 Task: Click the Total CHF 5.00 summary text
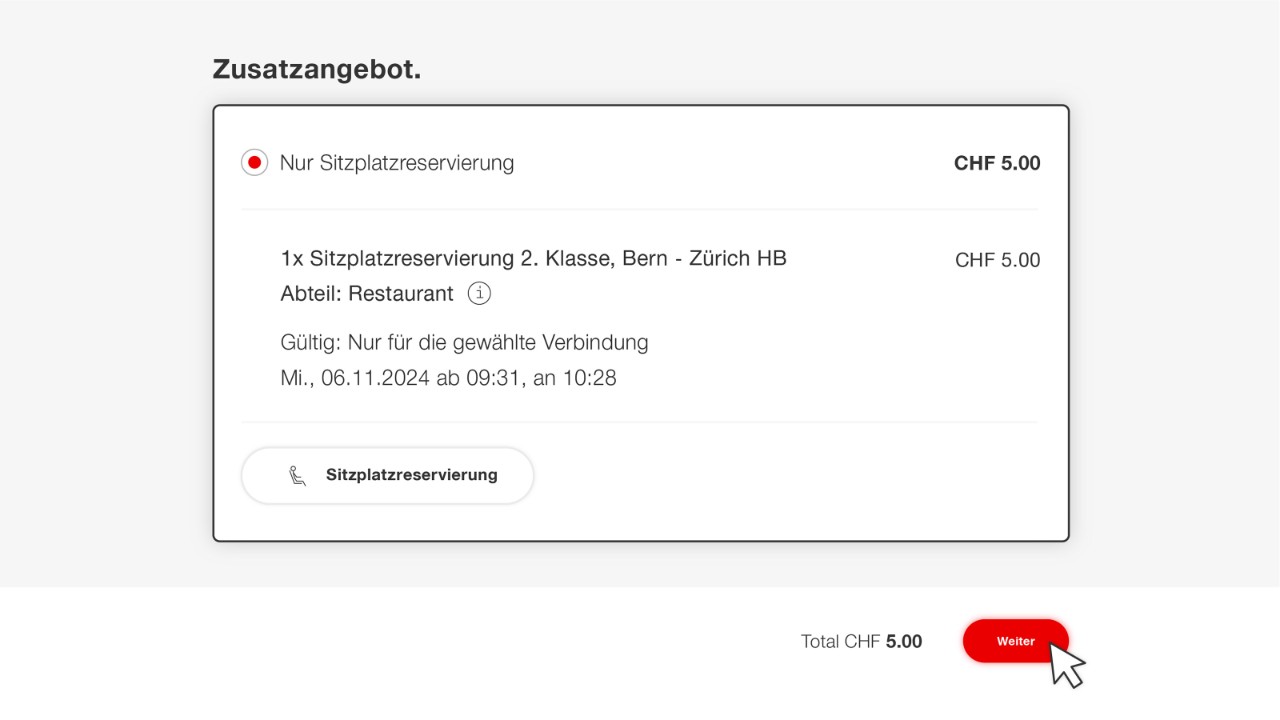861,641
